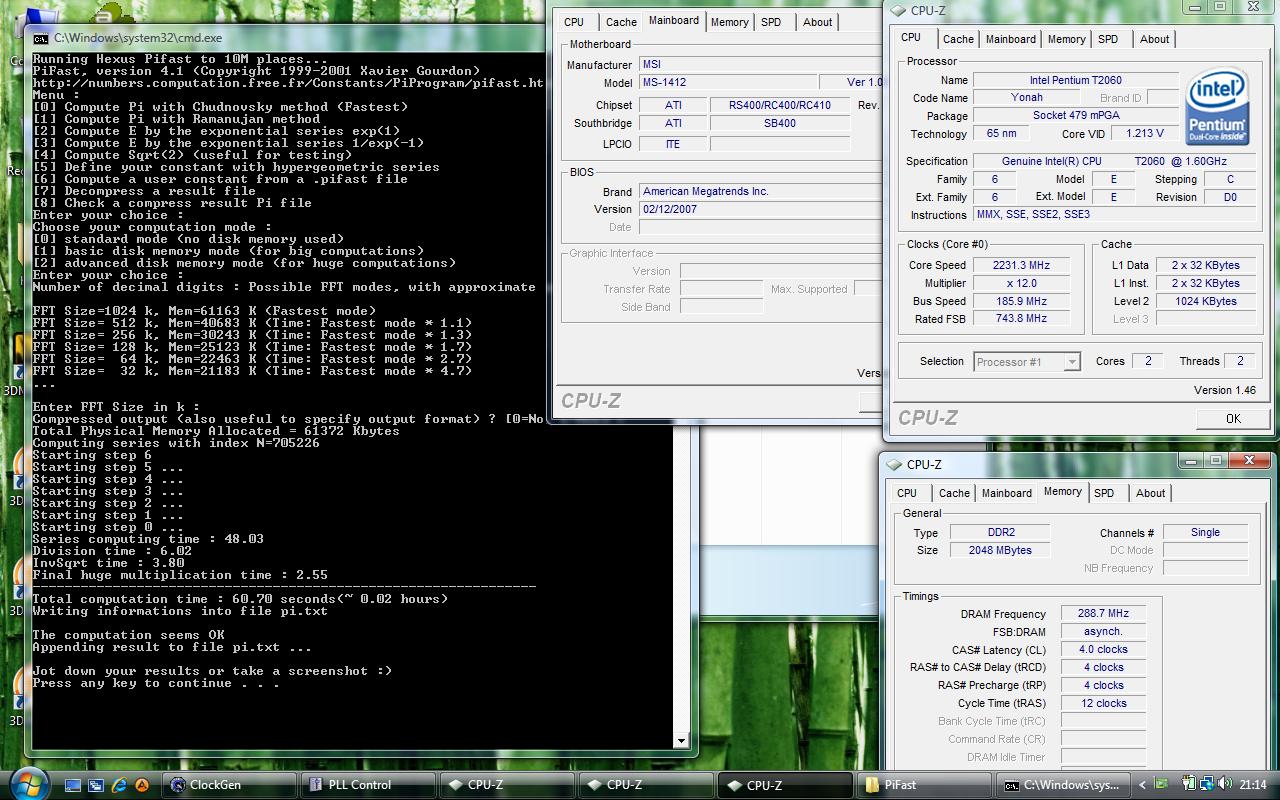Open the PiFast folder taskbar button
This screenshot has height=800, width=1280.
[x=924, y=785]
